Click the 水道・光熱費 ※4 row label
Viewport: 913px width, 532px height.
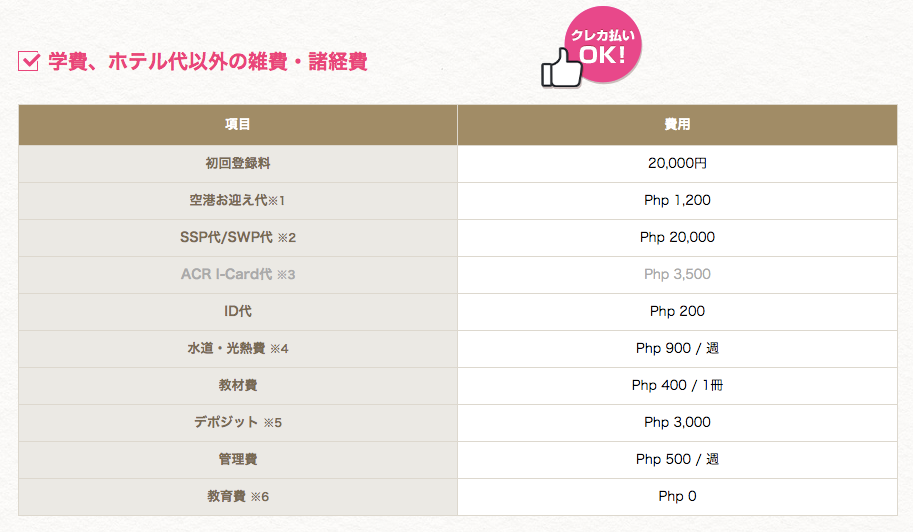238,348
